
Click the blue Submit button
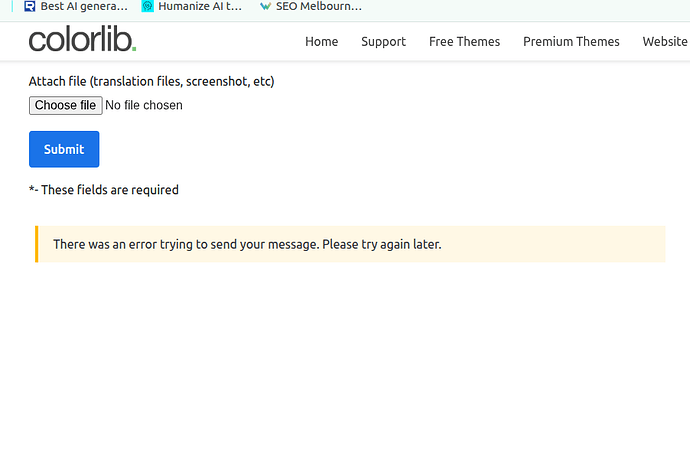point(64,149)
